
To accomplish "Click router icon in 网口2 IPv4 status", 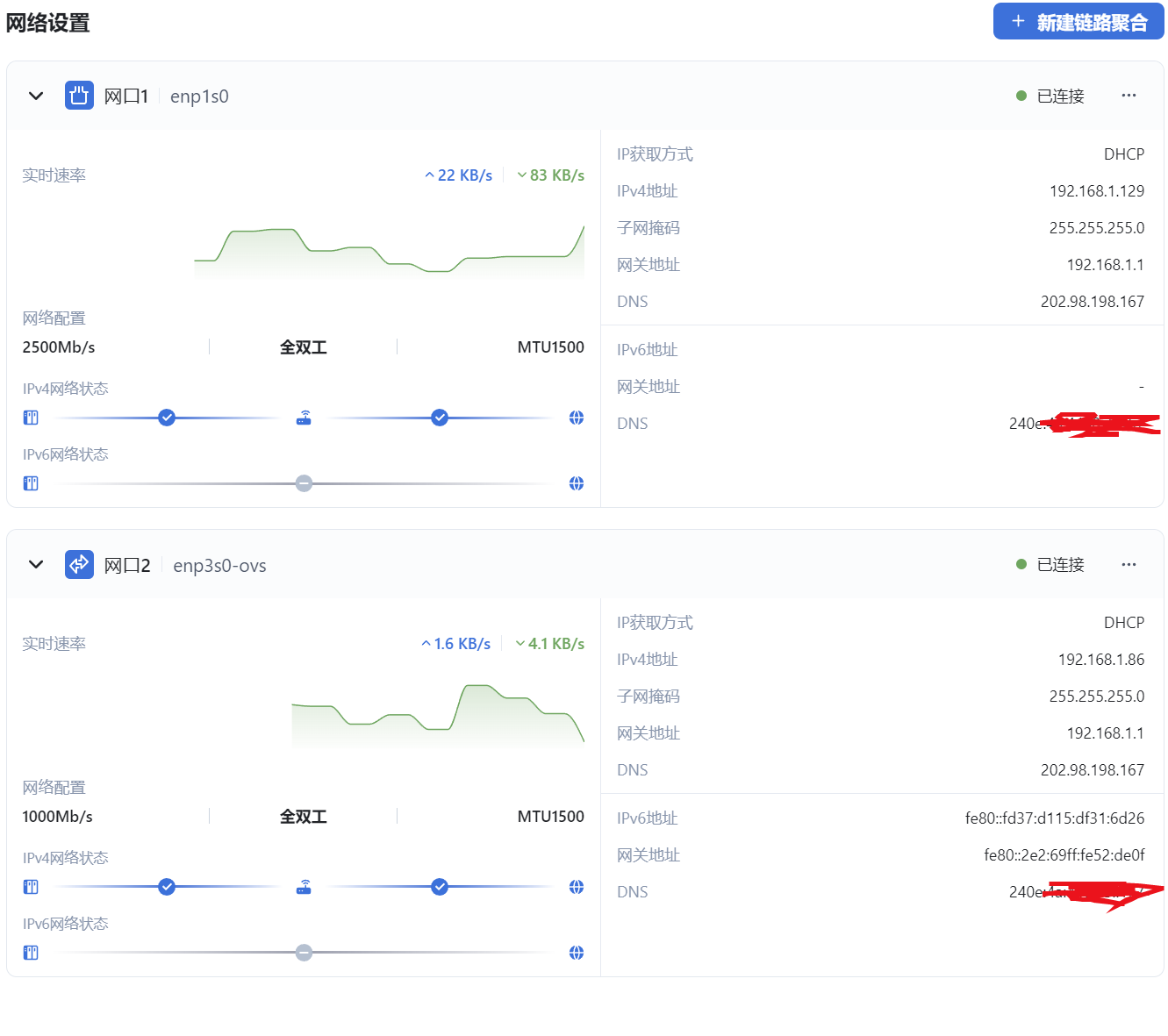I will [x=304, y=887].
